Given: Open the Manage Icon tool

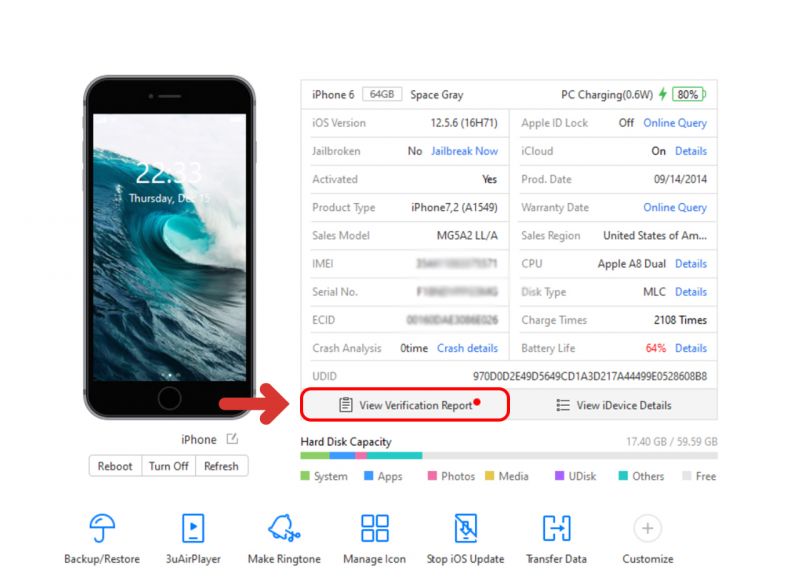Looking at the screenshot, I should (x=374, y=528).
